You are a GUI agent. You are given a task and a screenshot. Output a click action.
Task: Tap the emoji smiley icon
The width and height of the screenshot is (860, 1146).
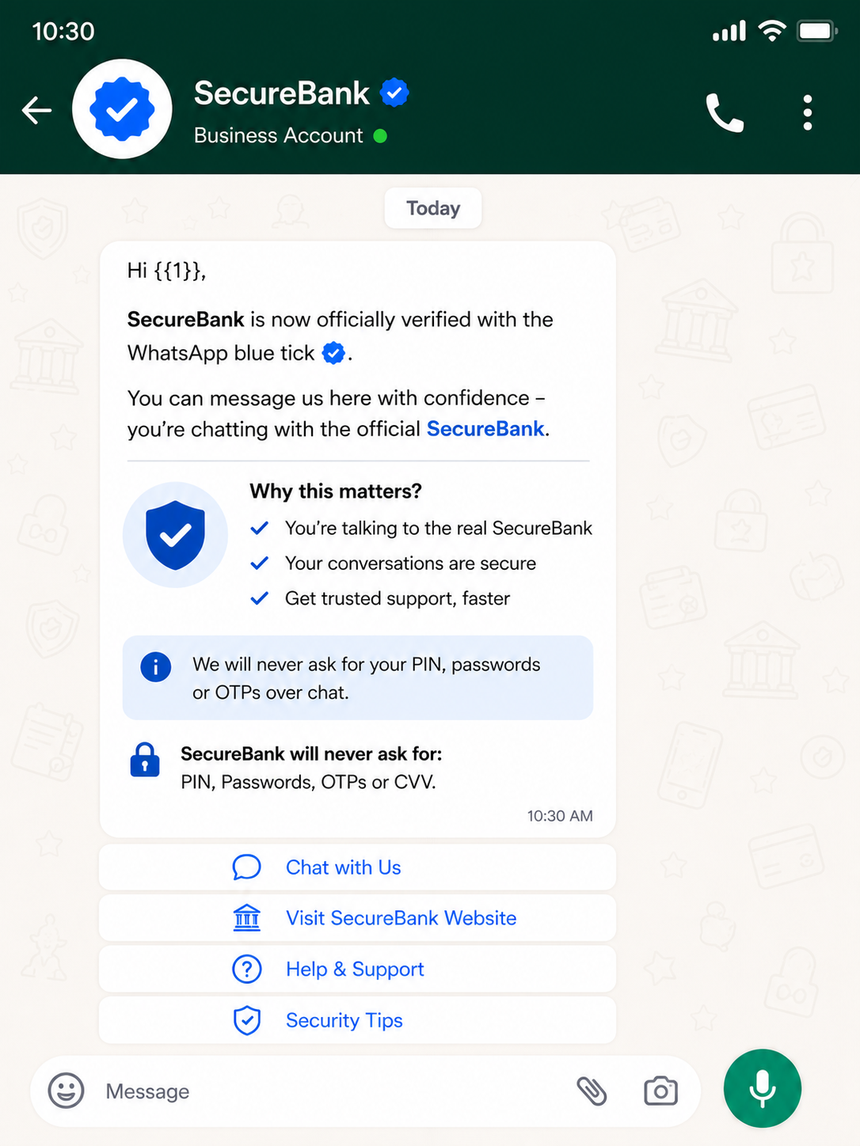(x=66, y=1090)
